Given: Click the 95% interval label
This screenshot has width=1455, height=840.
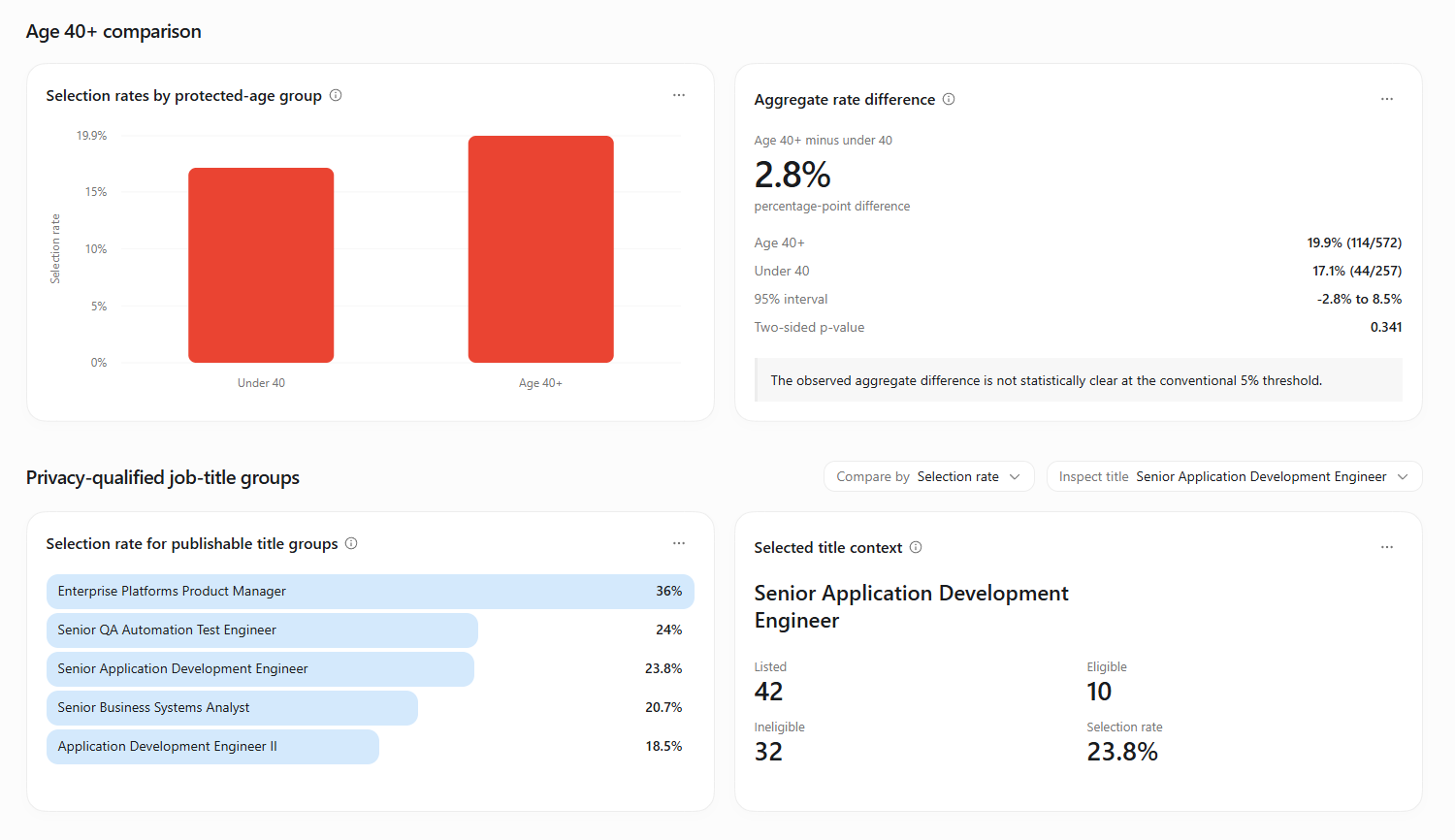Looking at the screenshot, I should [x=791, y=299].
